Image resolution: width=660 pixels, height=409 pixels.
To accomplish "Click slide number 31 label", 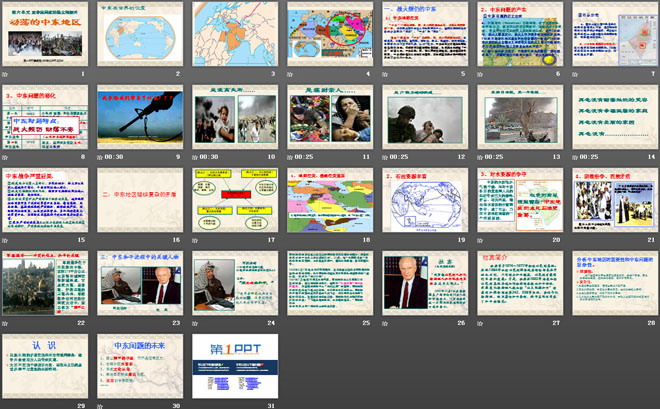I will pyautogui.click(x=271, y=406).
